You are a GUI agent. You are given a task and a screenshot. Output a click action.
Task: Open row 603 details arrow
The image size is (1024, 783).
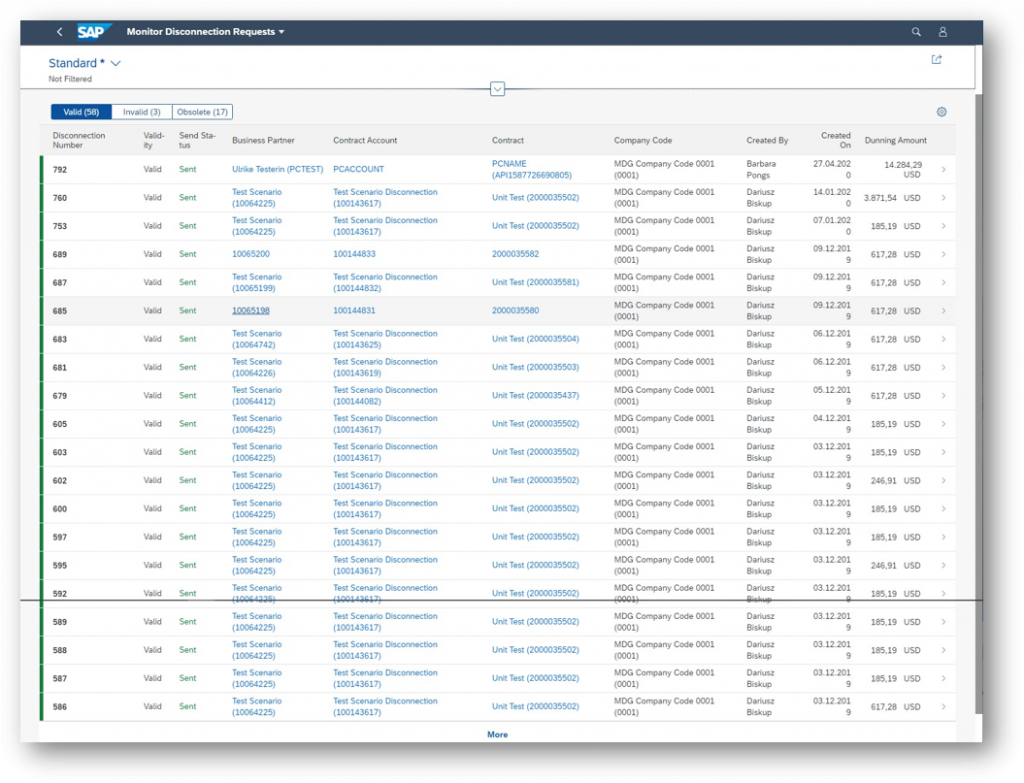pos(944,452)
